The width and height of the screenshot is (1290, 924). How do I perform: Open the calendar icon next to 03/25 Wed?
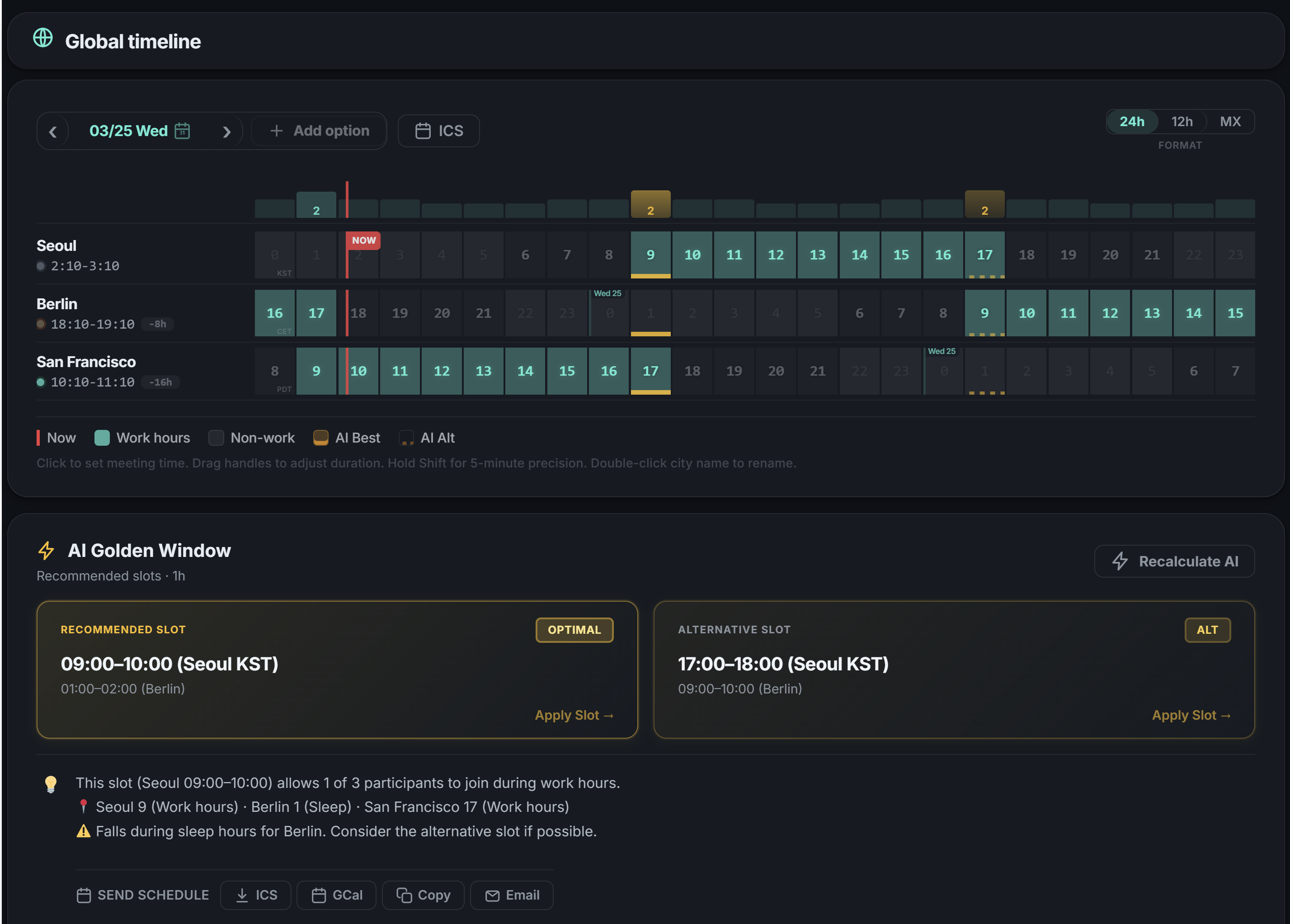pyautogui.click(x=182, y=130)
